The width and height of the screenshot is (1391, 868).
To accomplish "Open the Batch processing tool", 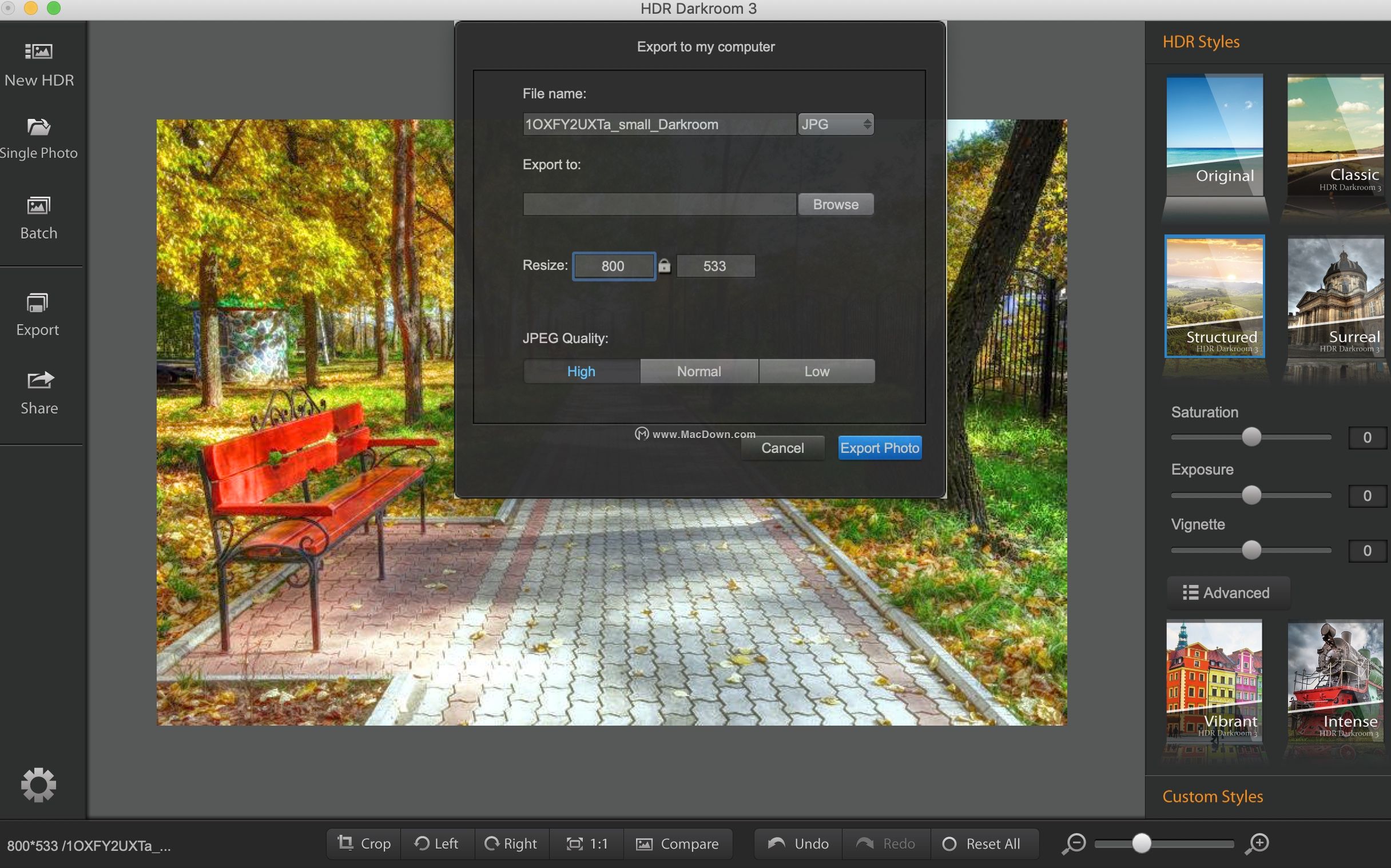I will coord(38,218).
